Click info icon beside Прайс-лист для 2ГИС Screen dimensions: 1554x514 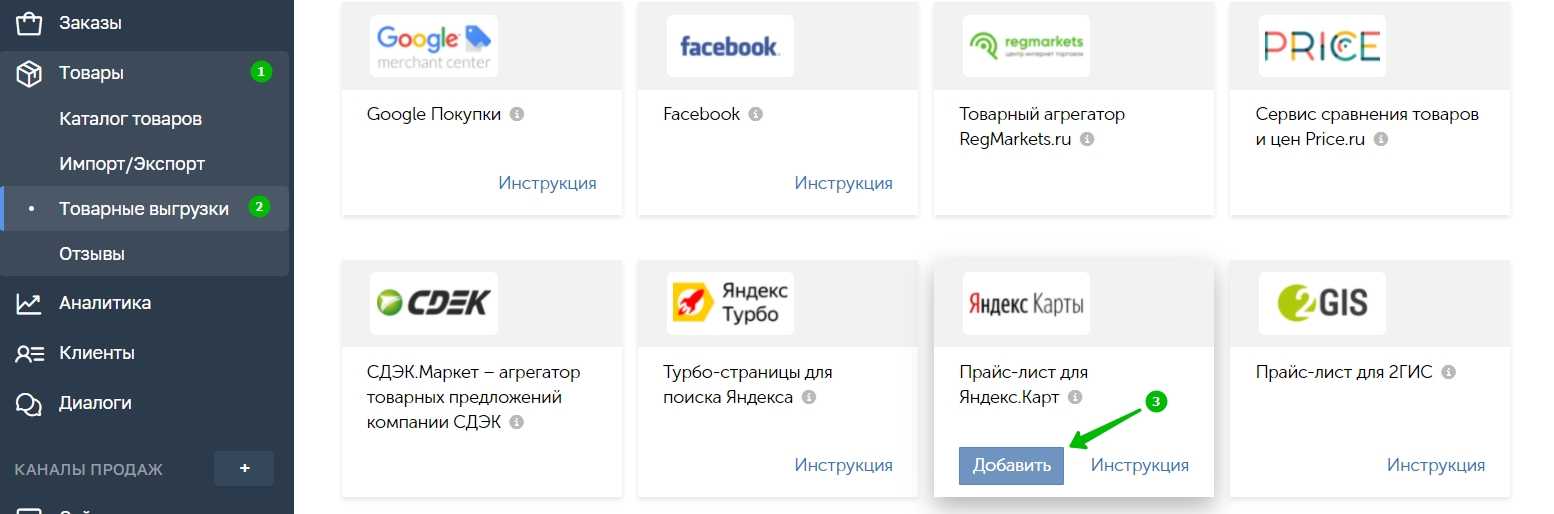click(x=1448, y=372)
